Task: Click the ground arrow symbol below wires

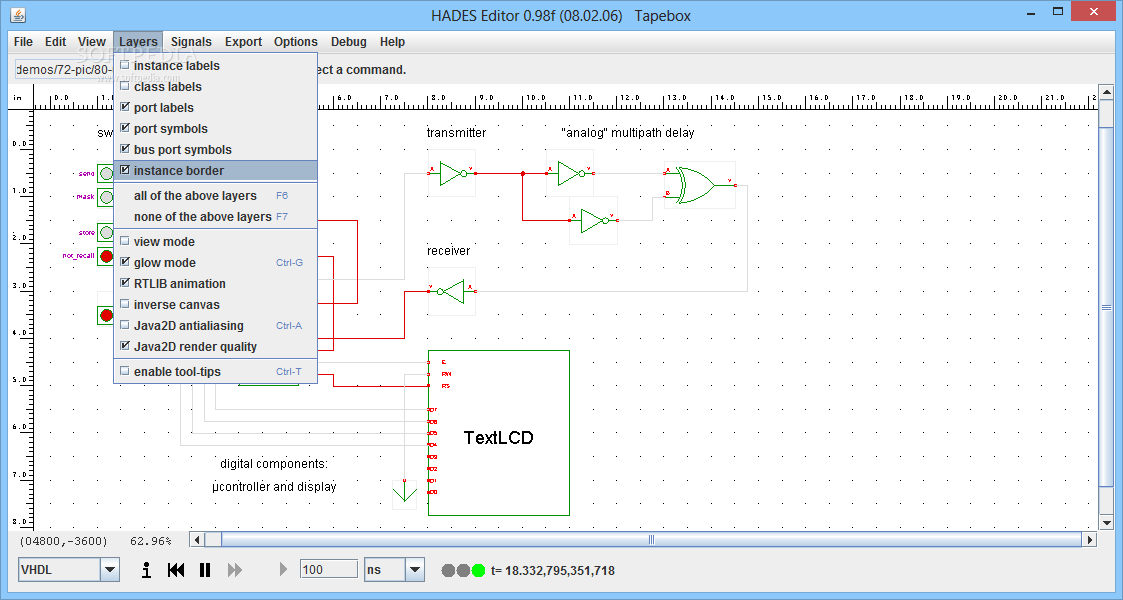Action: (405, 493)
